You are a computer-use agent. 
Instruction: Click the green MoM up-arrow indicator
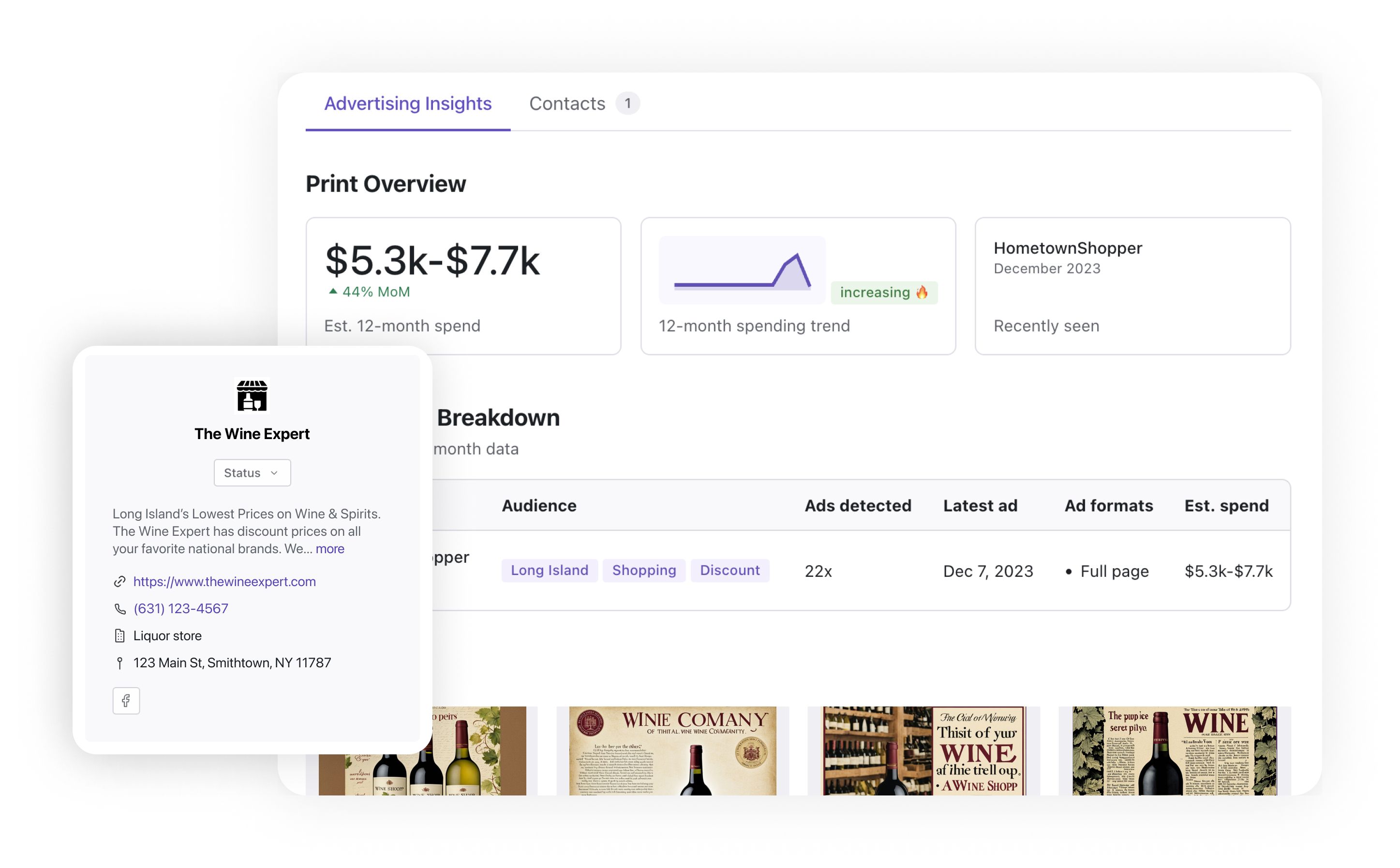click(332, 291)
